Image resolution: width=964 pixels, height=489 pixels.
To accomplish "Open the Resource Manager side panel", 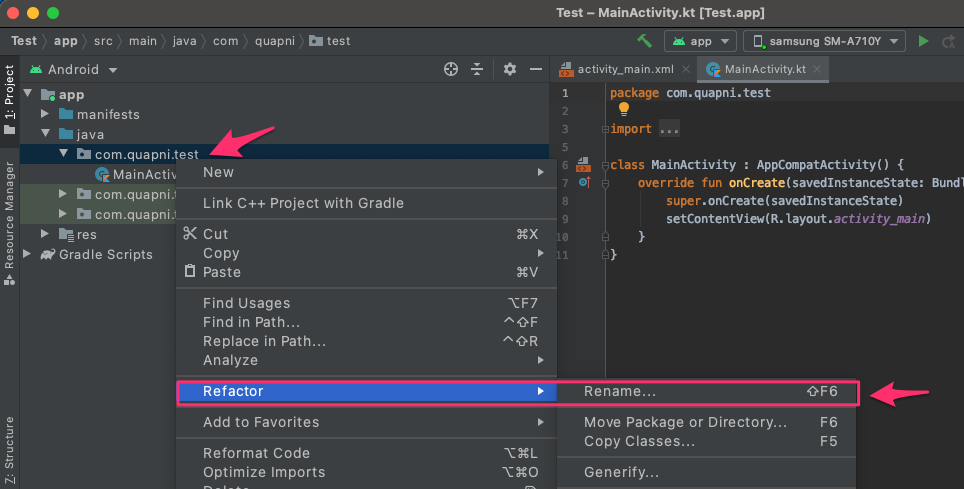I will [x=9, y=220].
